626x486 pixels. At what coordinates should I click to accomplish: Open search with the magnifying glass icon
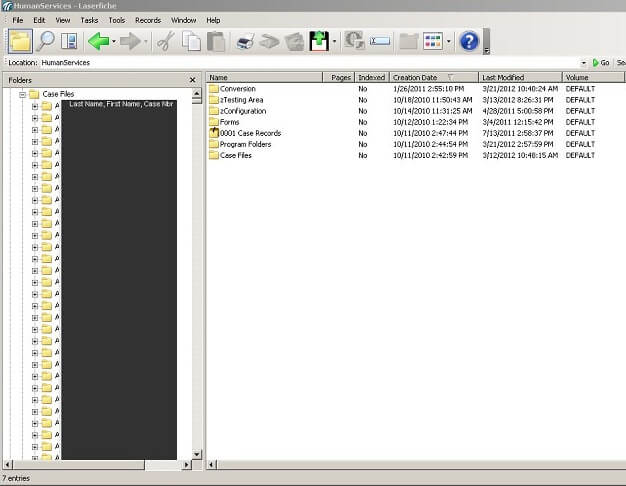pyautogui.click(x=46, y=41)
